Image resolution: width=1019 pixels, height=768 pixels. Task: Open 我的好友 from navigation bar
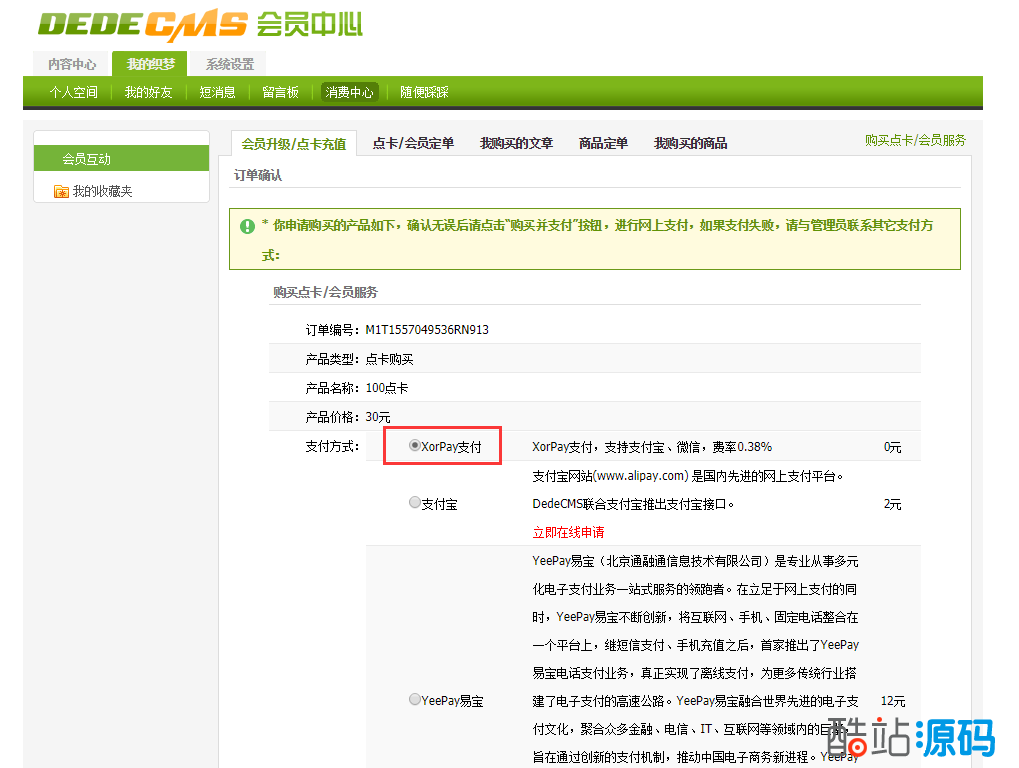pos(148,92)
